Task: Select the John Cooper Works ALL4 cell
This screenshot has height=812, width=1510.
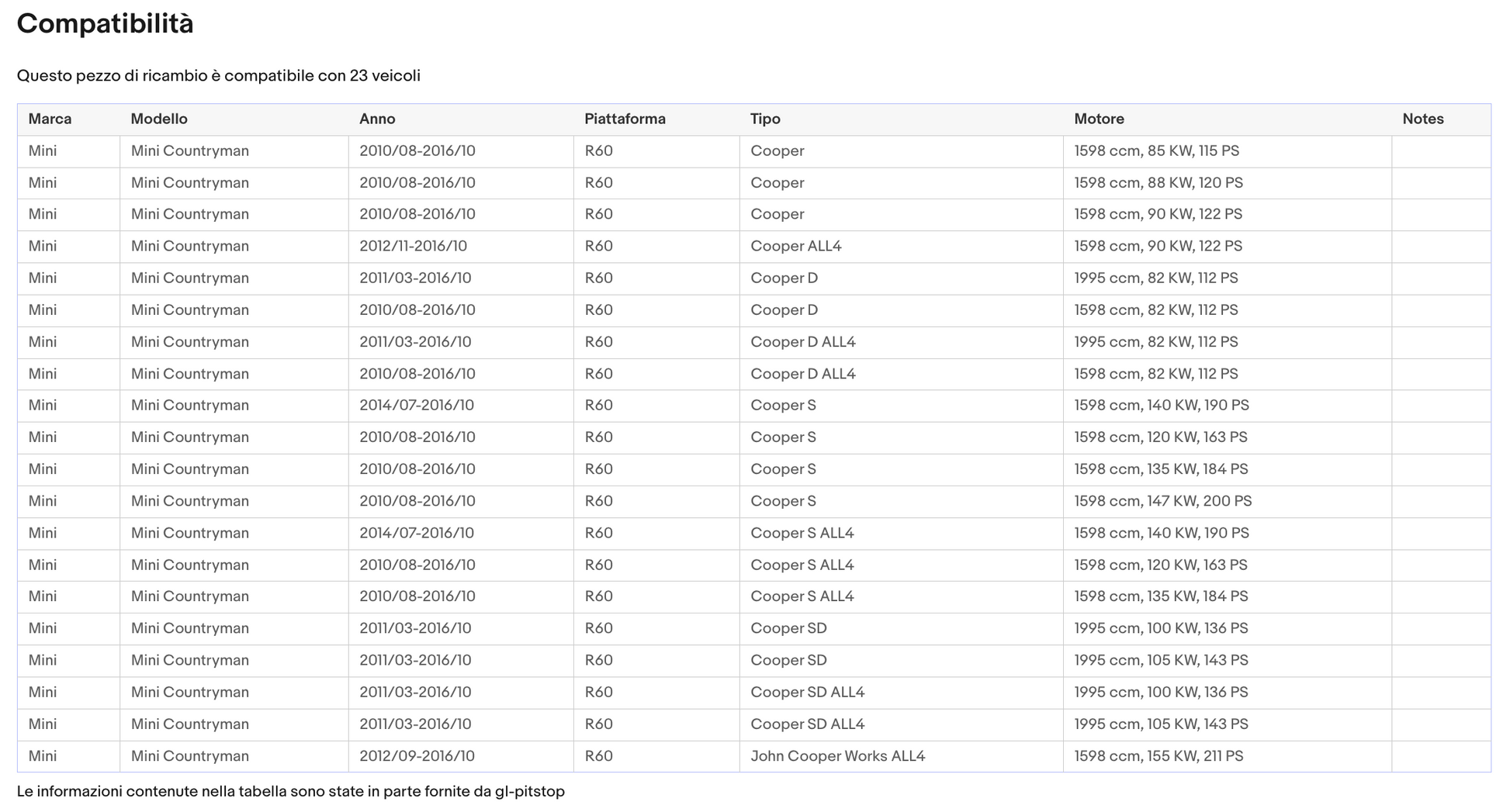Action: (837, 756)
